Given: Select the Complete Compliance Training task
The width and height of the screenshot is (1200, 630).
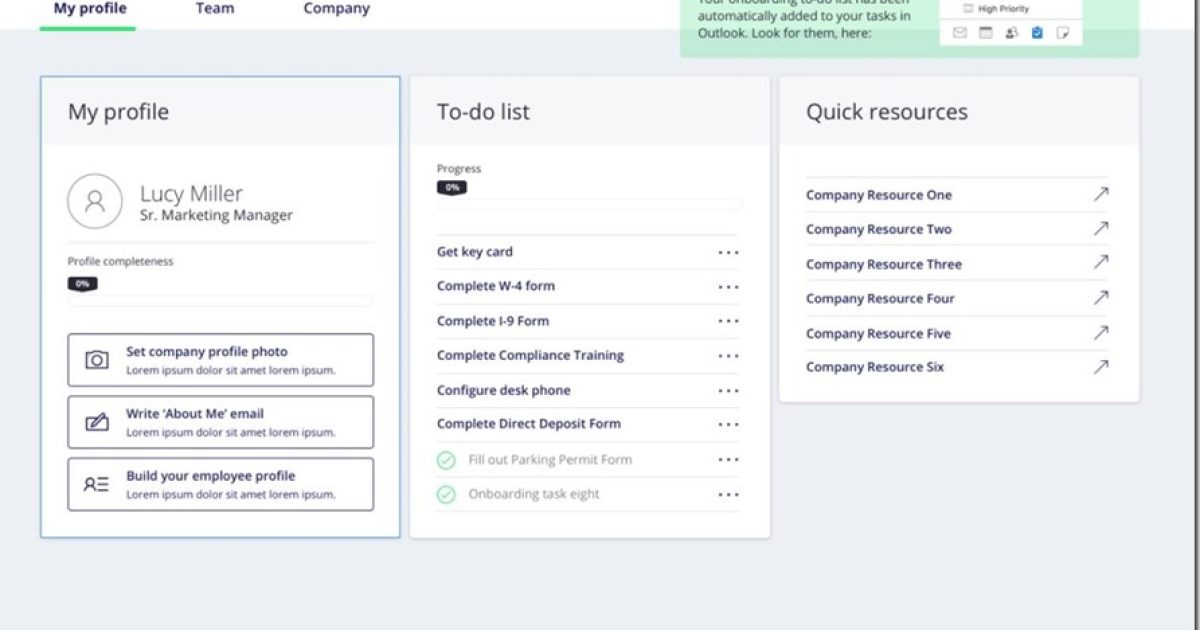Looking at the screenshot, I should [530, 356].
